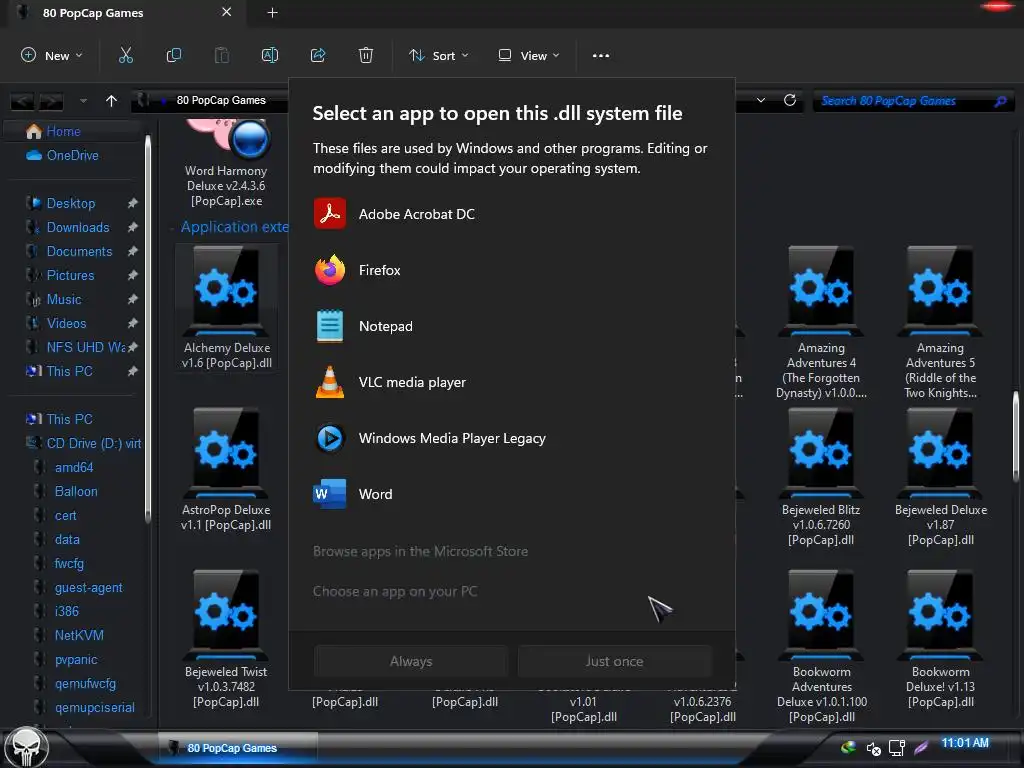Click the Cut scissors icon in toolbar

pyautogui.click(x=125, y=56)
